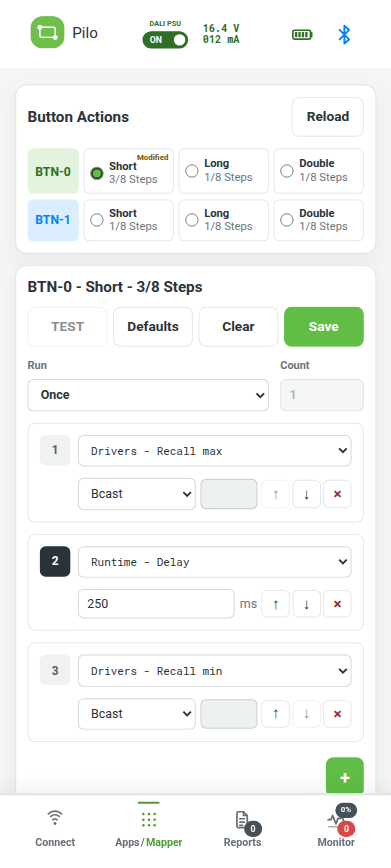
Task: Open the Run mode dropdown showing Once
Action: pyautogui.click(x=148, y=395)
